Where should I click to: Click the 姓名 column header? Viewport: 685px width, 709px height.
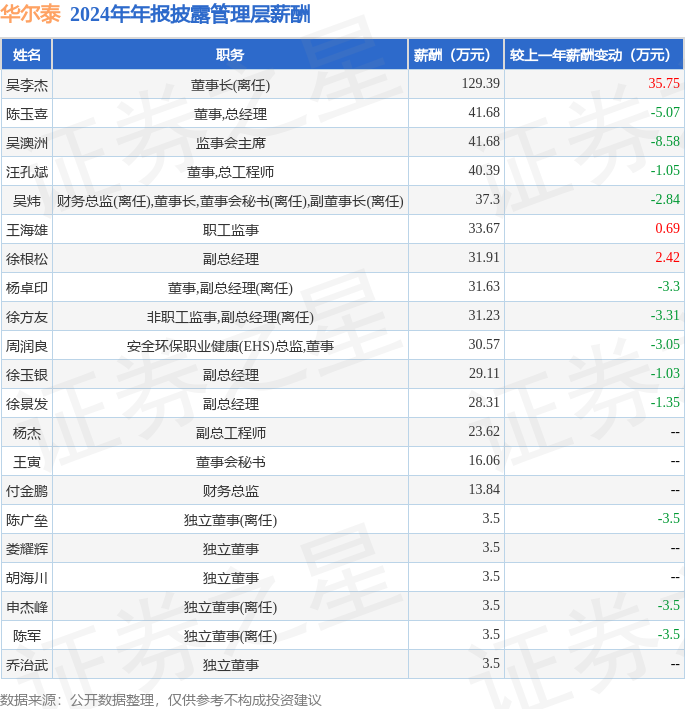click(27, 55)
